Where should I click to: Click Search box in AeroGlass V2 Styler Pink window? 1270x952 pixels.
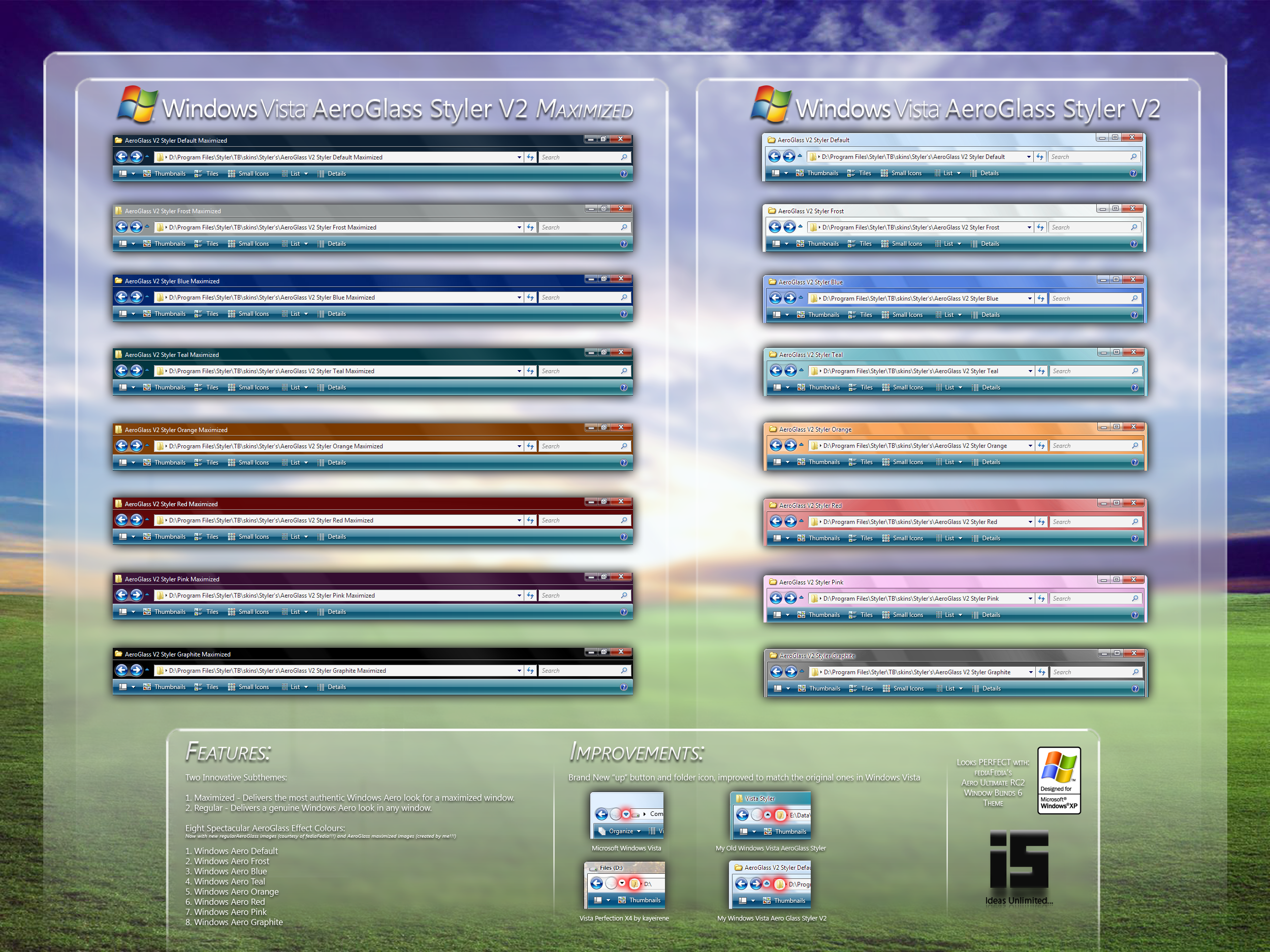pos(1095,599)
